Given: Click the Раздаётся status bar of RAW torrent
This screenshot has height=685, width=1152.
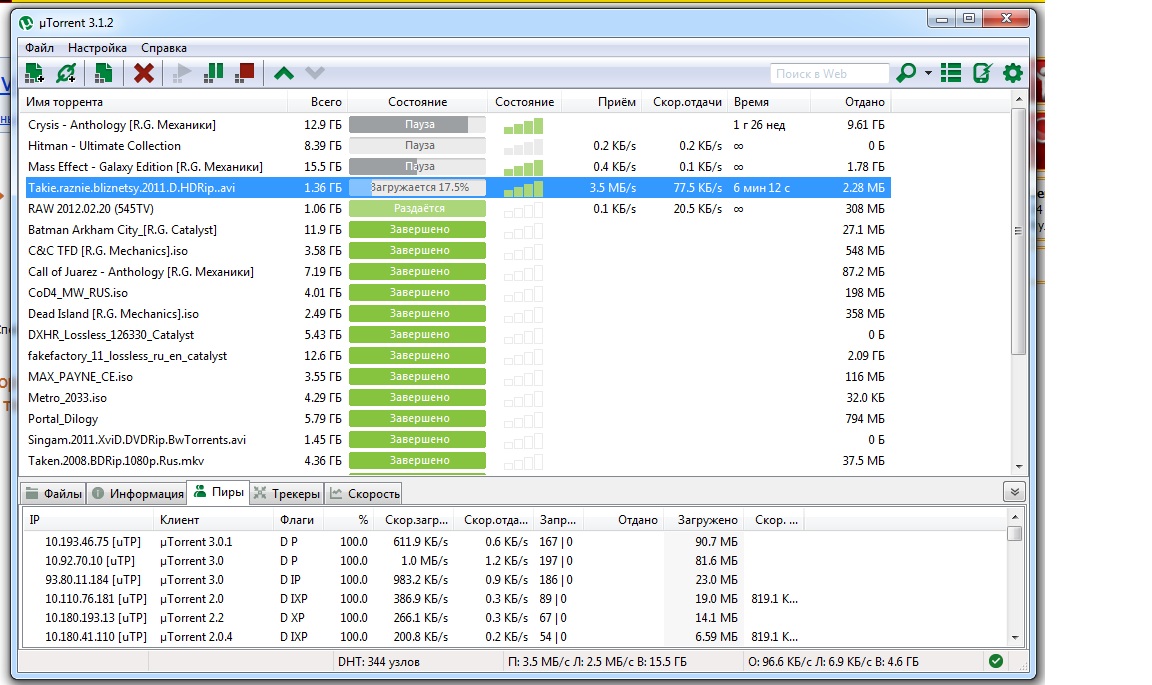Looking at the screenshot, I should 417,209.
